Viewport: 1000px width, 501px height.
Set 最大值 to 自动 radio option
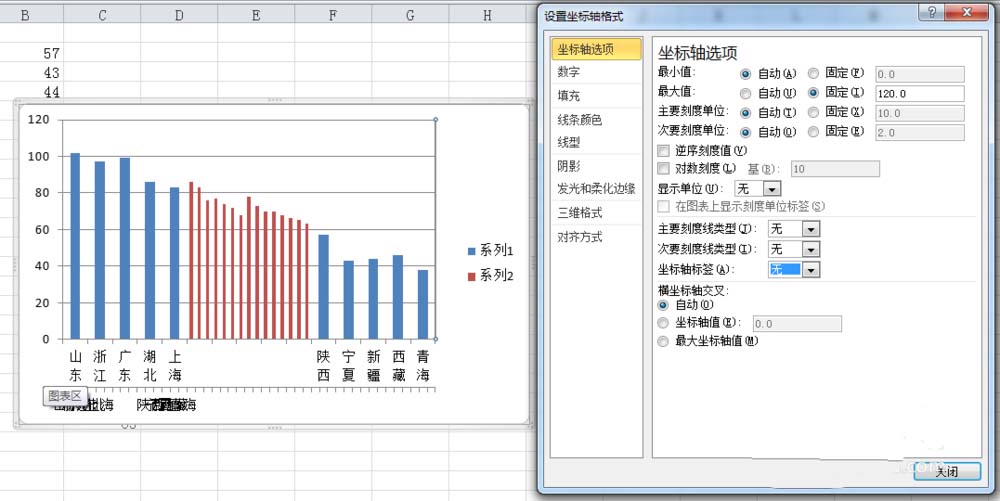(x=746, y=93)
